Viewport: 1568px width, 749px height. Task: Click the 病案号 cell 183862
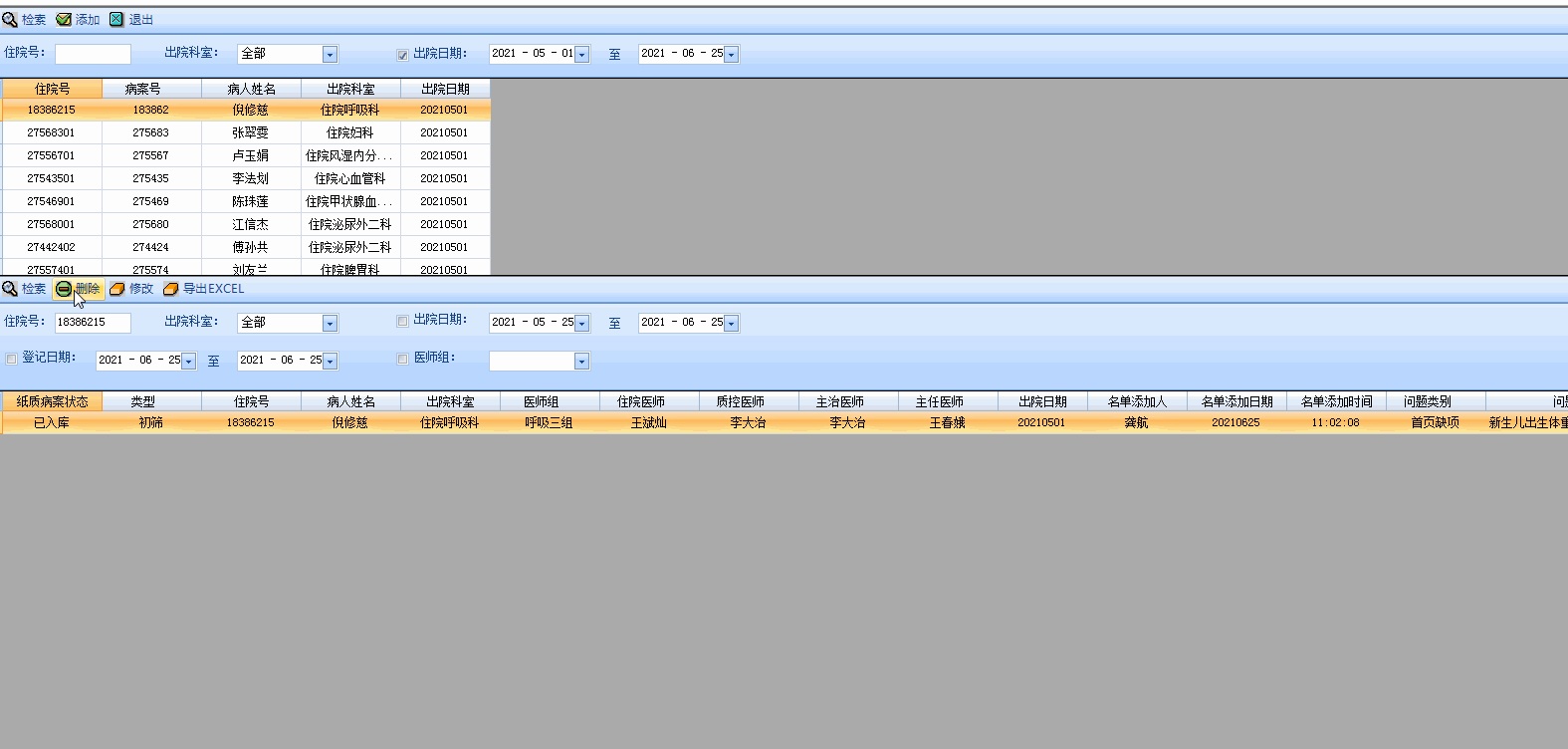[x=151, y=110]
